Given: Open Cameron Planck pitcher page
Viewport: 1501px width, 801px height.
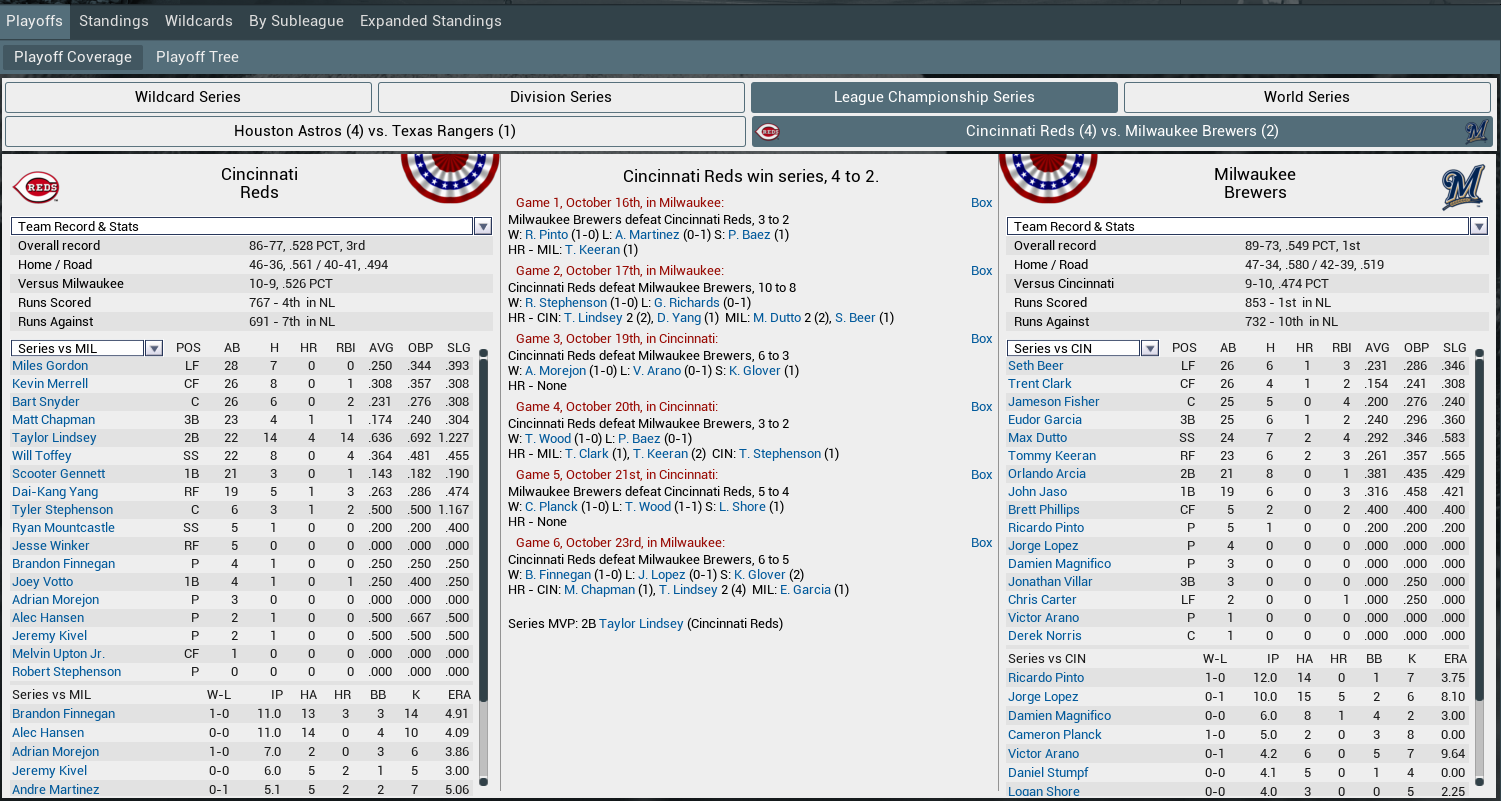Looking at the screenshot, I should pos(1055,735).
